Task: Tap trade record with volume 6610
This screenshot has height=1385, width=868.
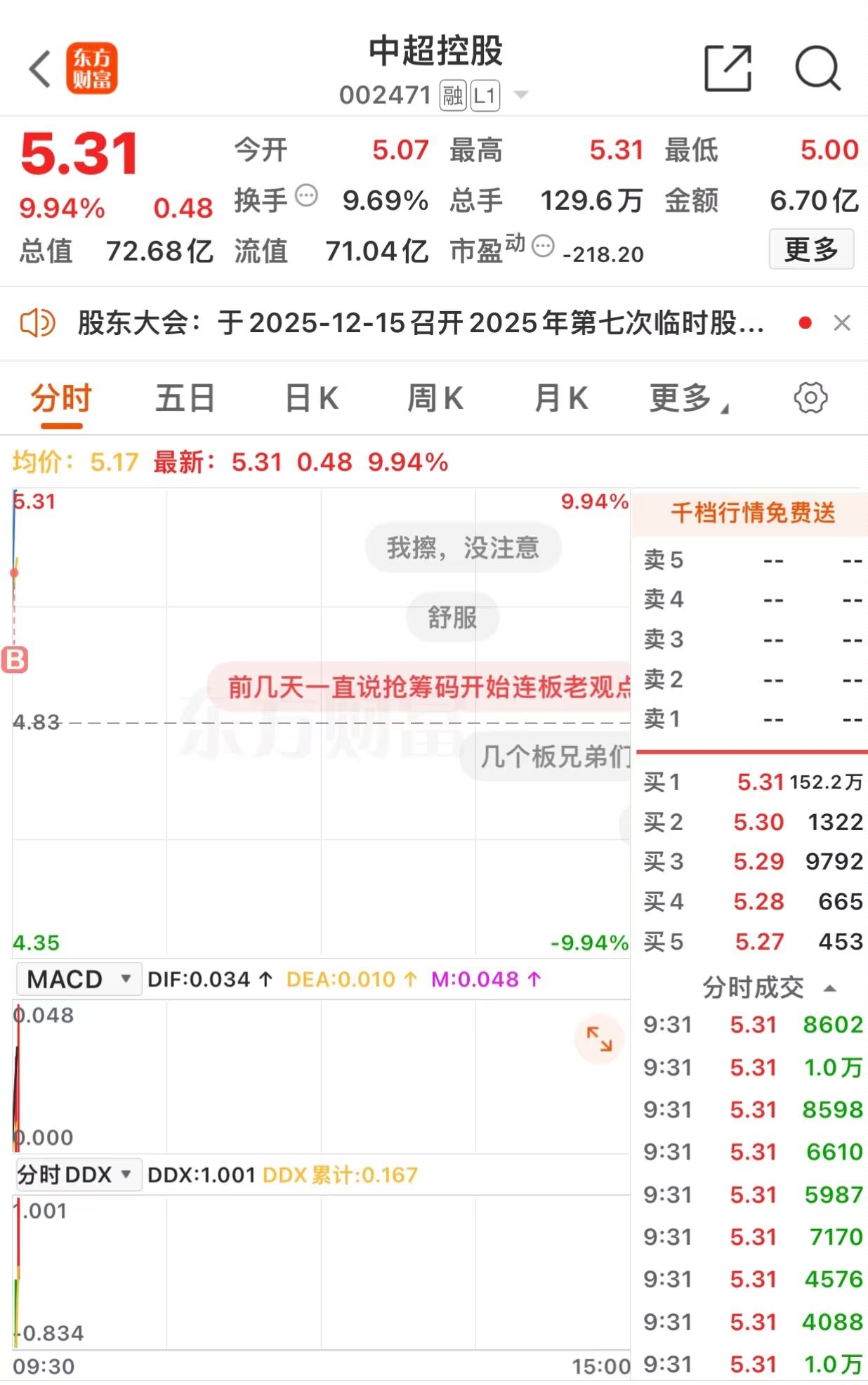Action: pos(753,1152)
